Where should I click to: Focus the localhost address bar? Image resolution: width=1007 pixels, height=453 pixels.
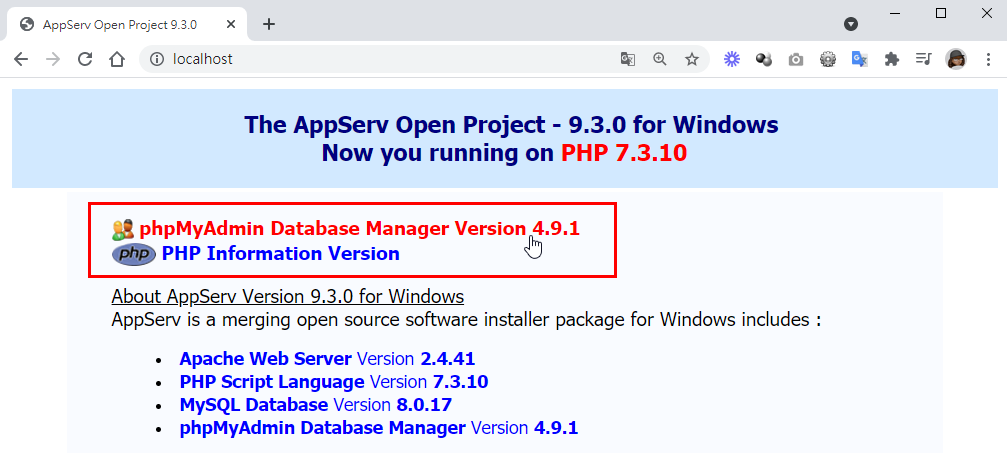coord(380,59)
